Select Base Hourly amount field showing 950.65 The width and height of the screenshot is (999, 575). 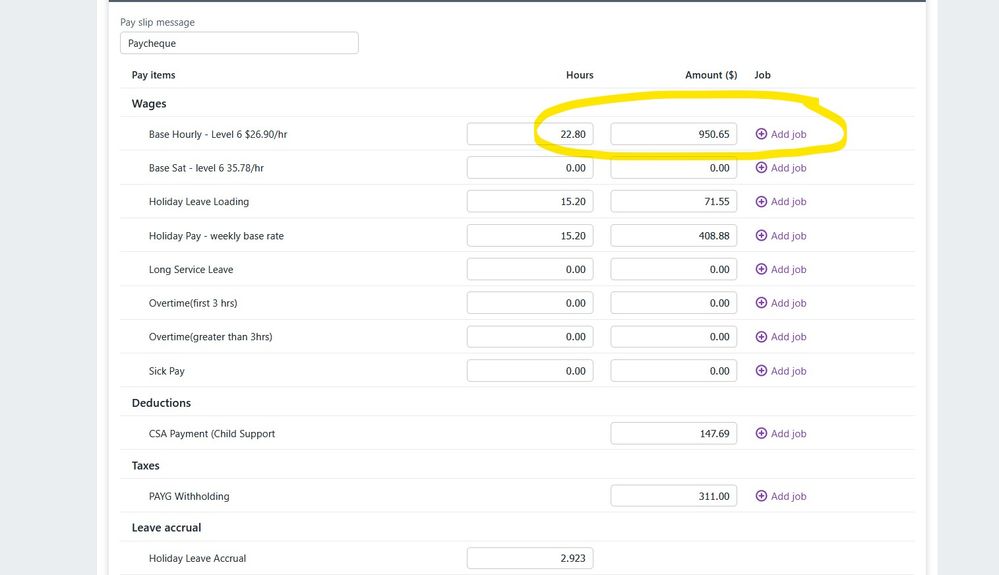tap(673, 134)
